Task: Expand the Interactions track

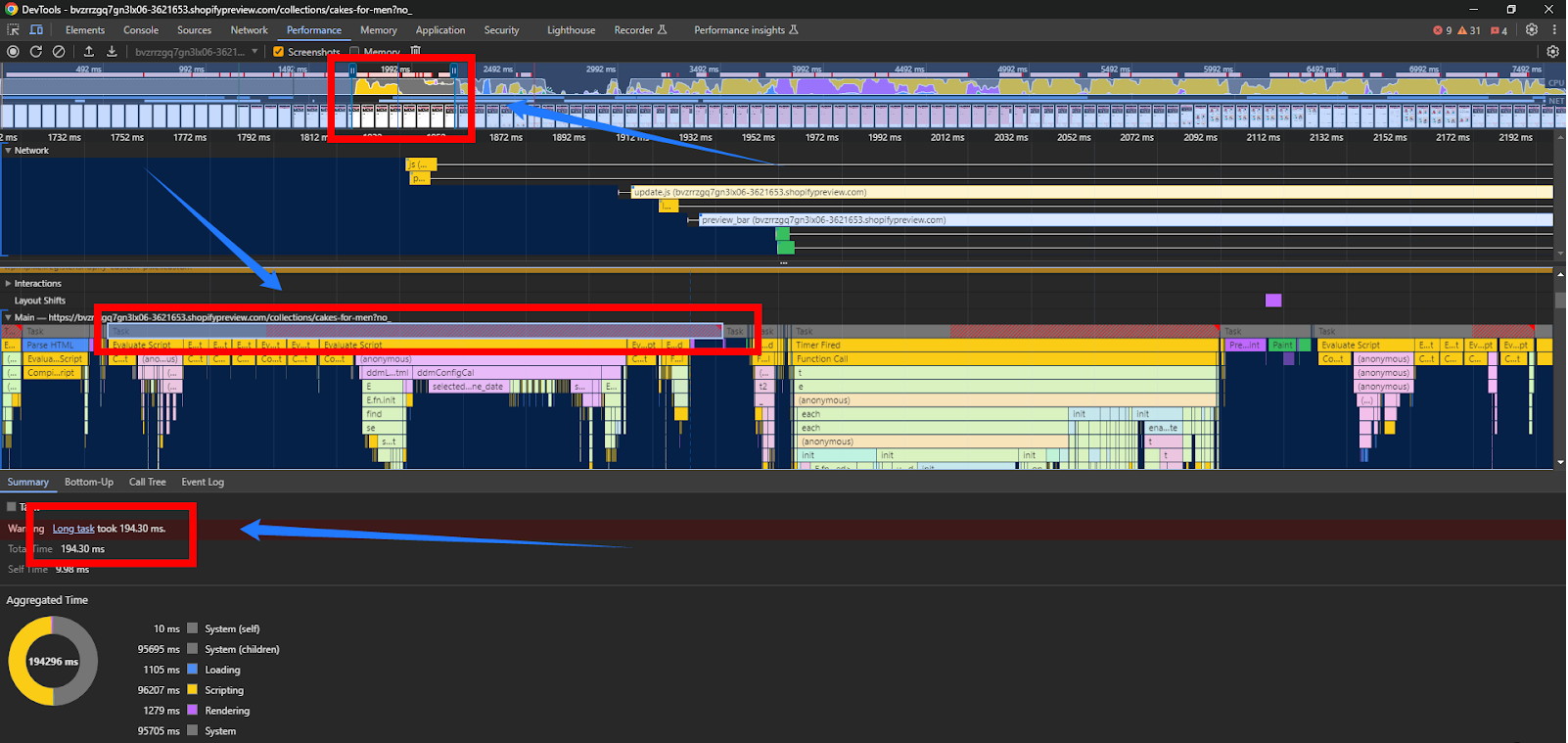Action: [x=8, y=284]
